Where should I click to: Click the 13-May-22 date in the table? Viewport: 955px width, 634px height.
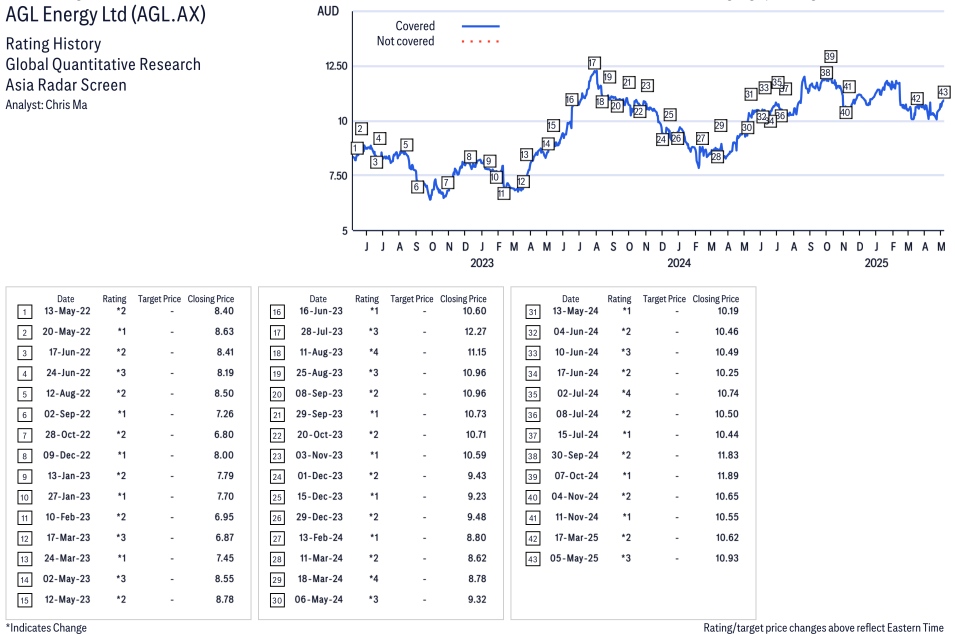[67, 311]
